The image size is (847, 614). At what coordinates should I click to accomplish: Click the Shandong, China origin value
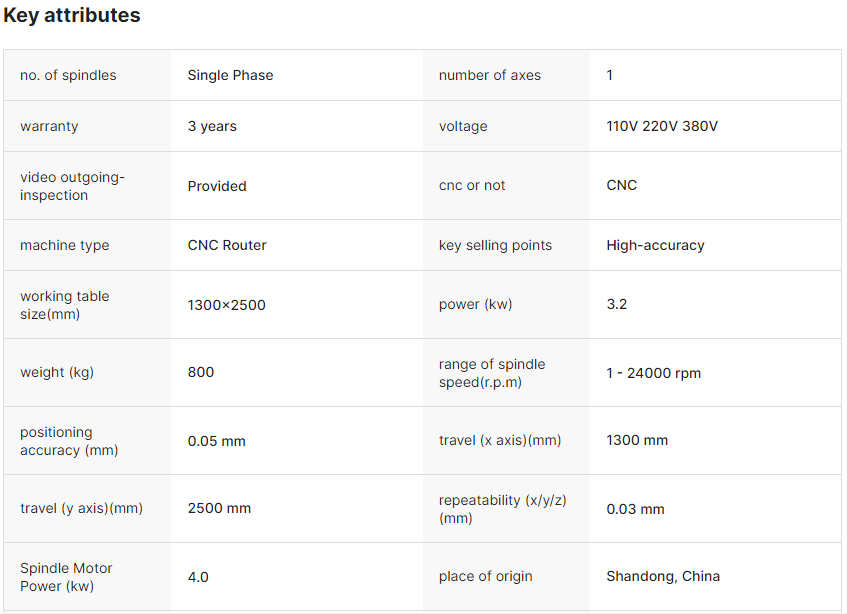point(662,576)
